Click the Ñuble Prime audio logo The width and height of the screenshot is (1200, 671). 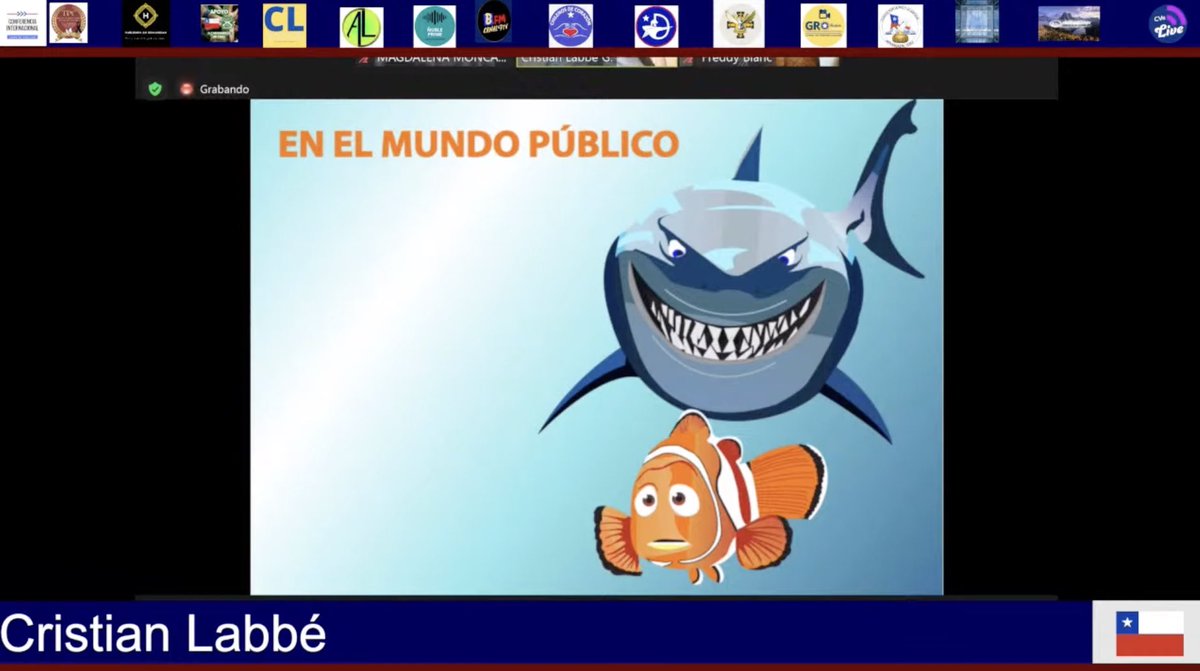coord(435,26)
